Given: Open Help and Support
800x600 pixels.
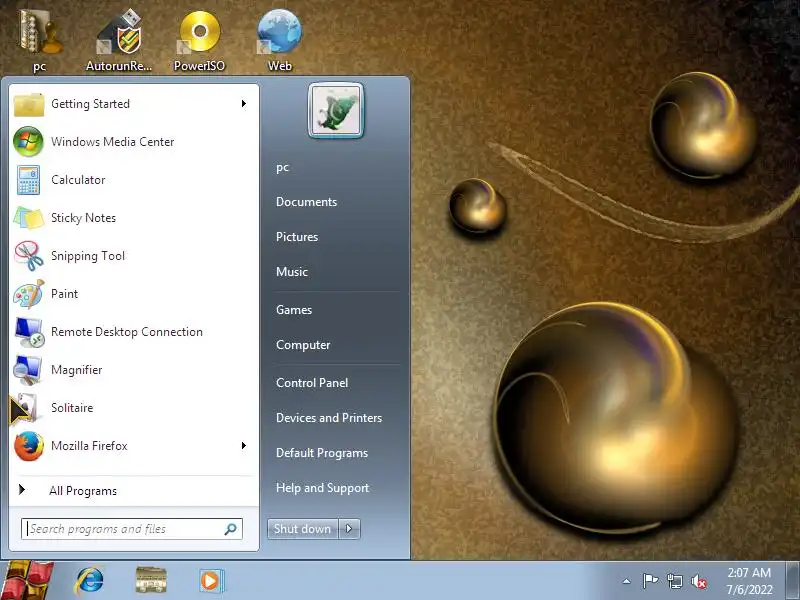Looking at the screenshot, I should (322, 488).
